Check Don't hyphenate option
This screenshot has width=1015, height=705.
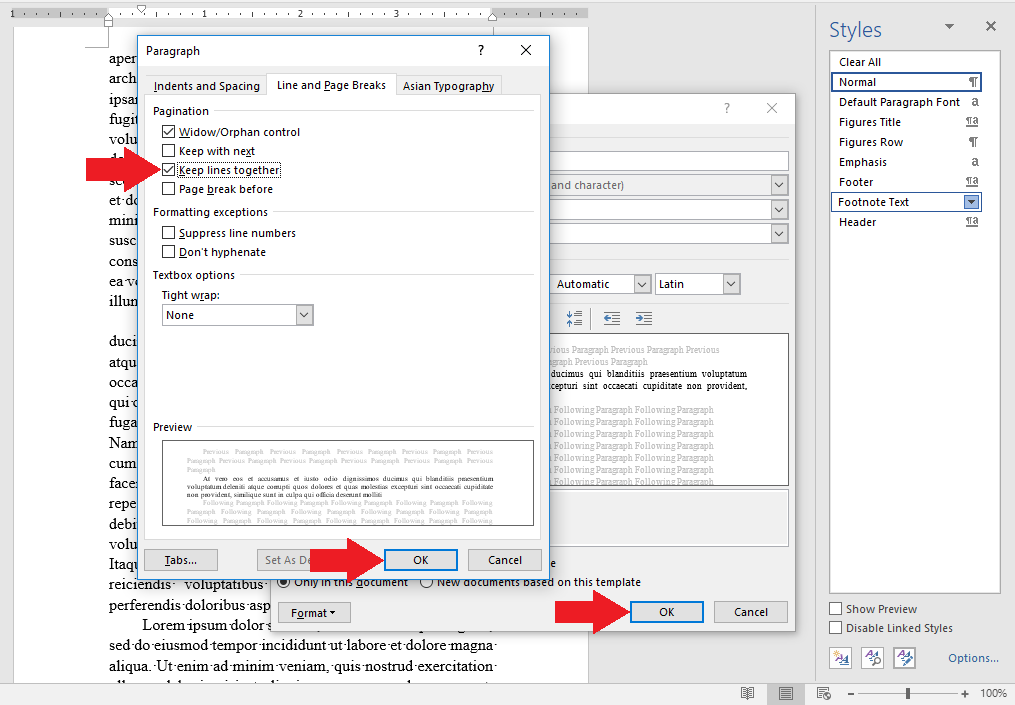pyautogui.click(x=168, y=251)
